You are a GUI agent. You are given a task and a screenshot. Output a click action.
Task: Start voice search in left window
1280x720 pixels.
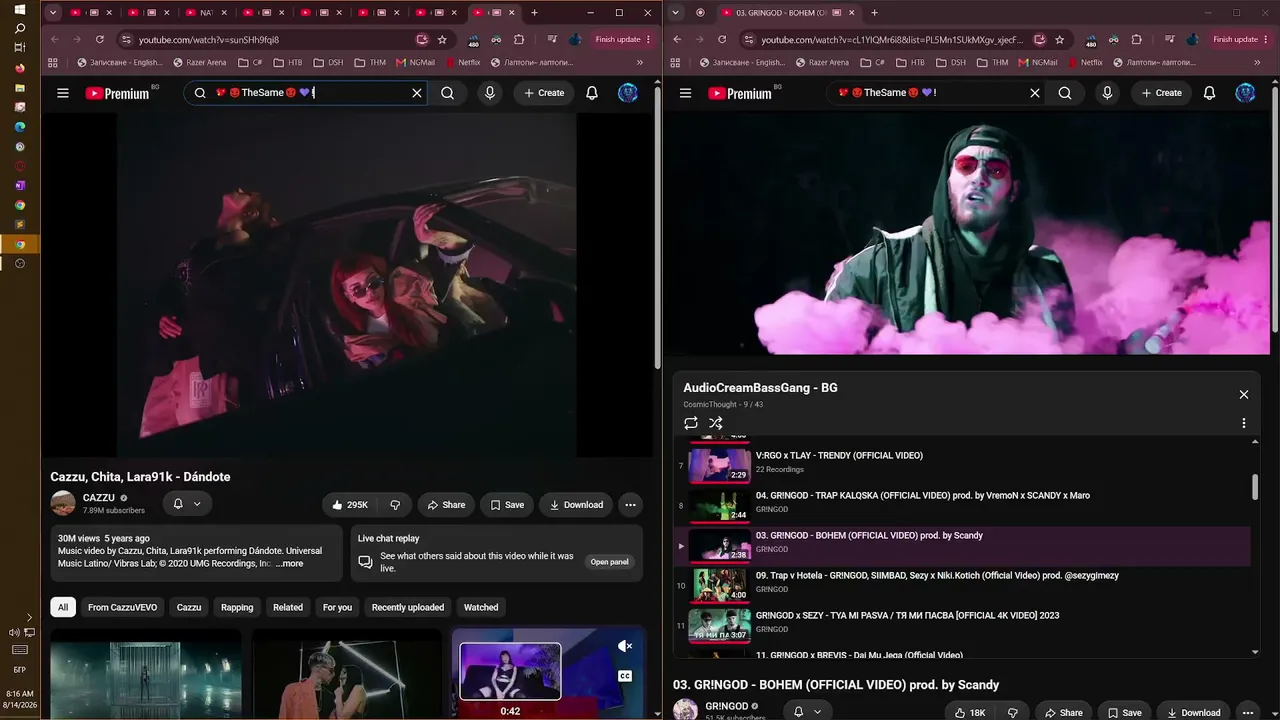coord(489,93)
